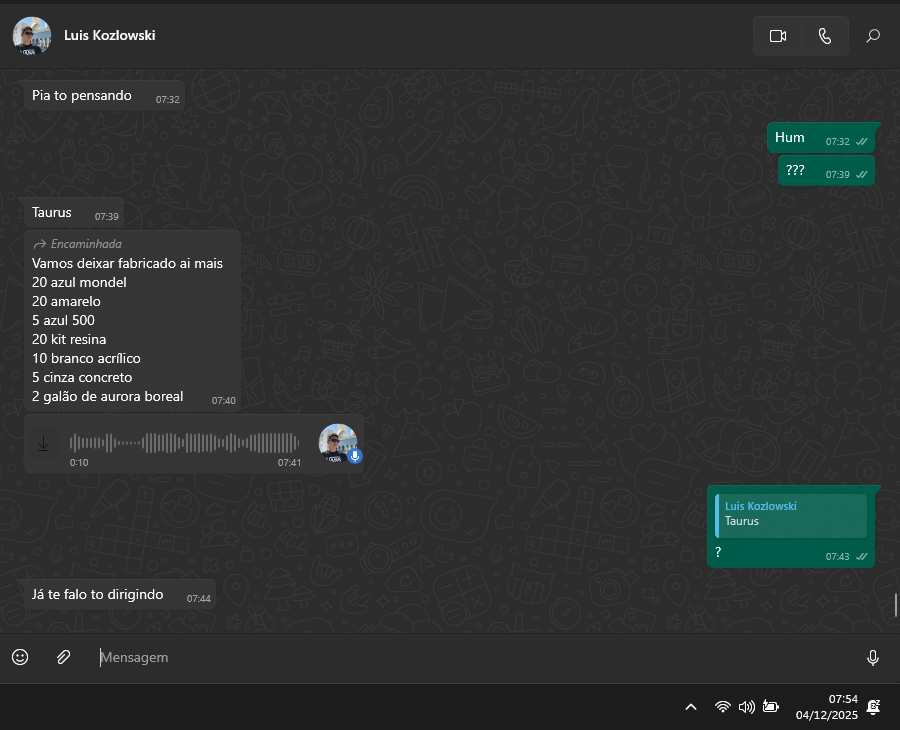Check battery status in system tray
Screen dimensions: 900x730
(x=770, y=707)
